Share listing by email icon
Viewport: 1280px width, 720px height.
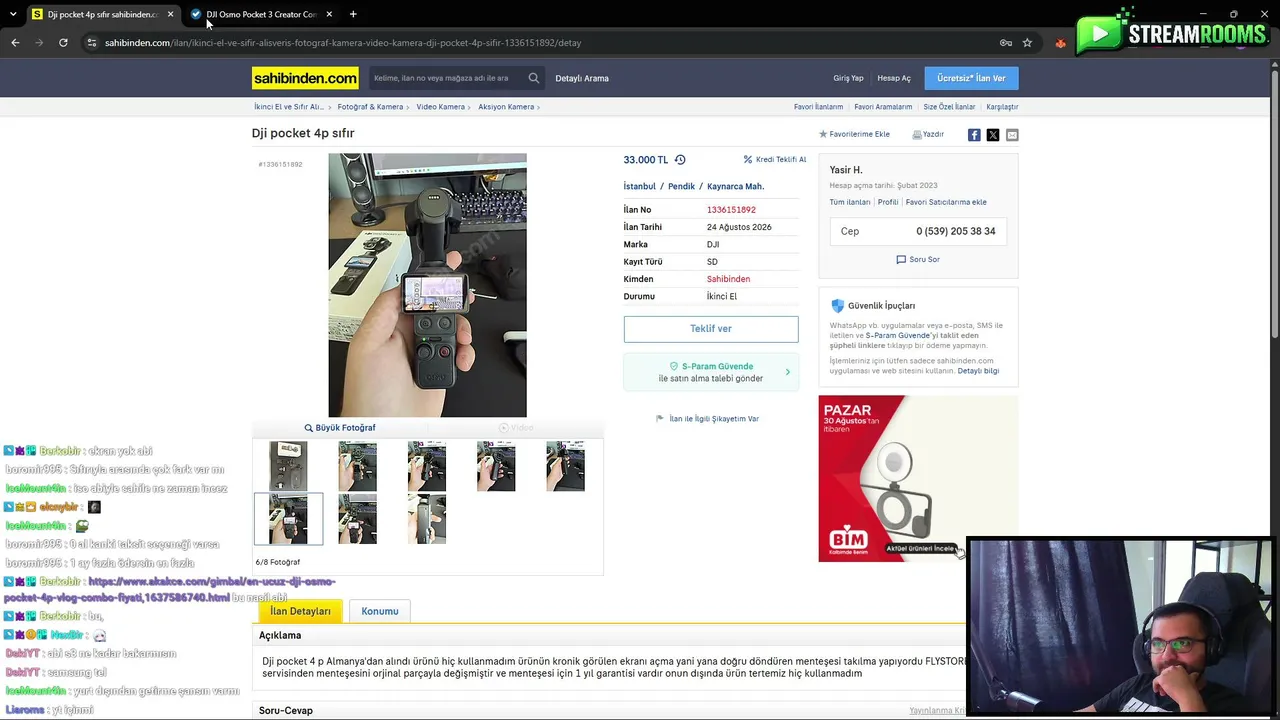pyautogui.click(x=1012, y=135)
